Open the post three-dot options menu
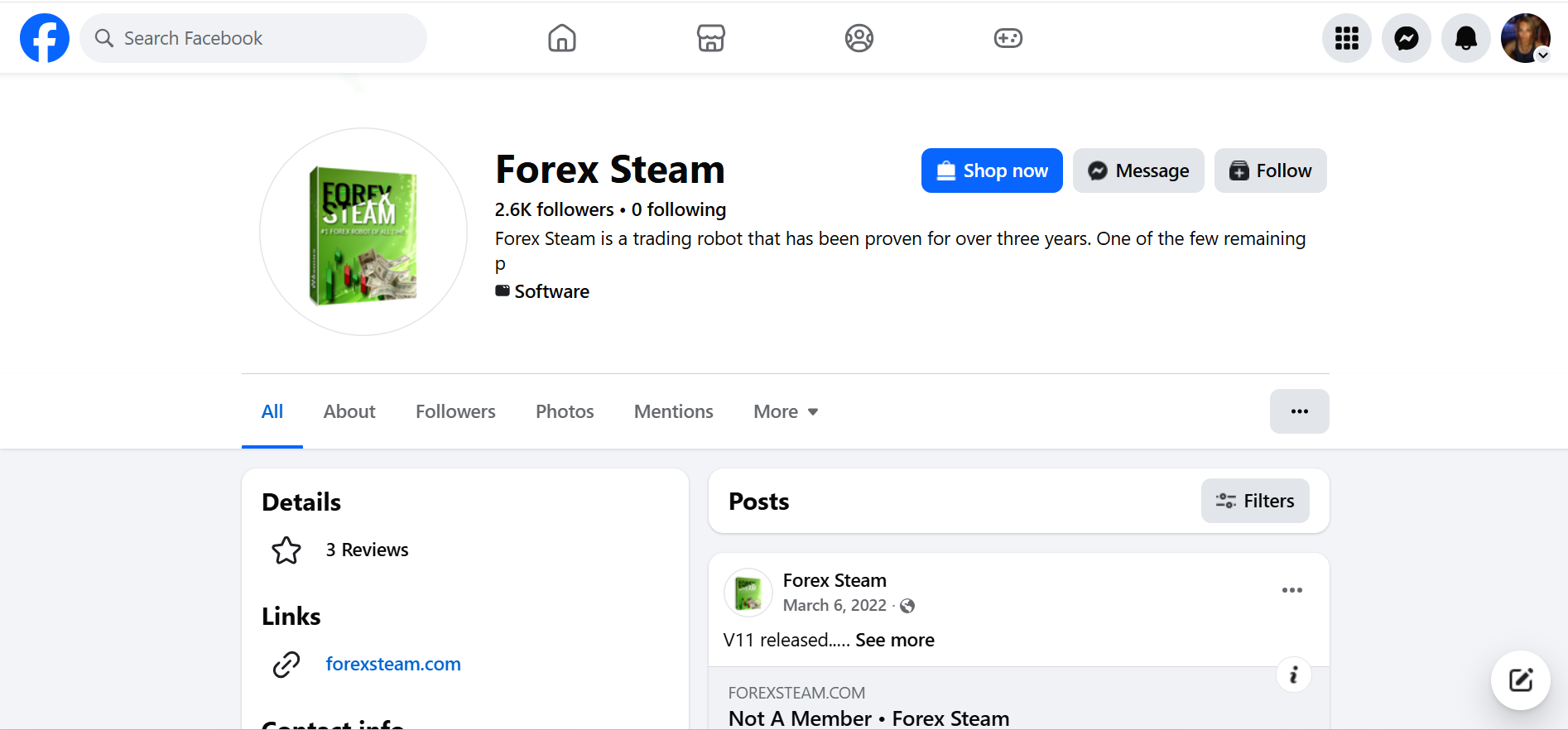1568x730 pixels. pos(1292,590)
